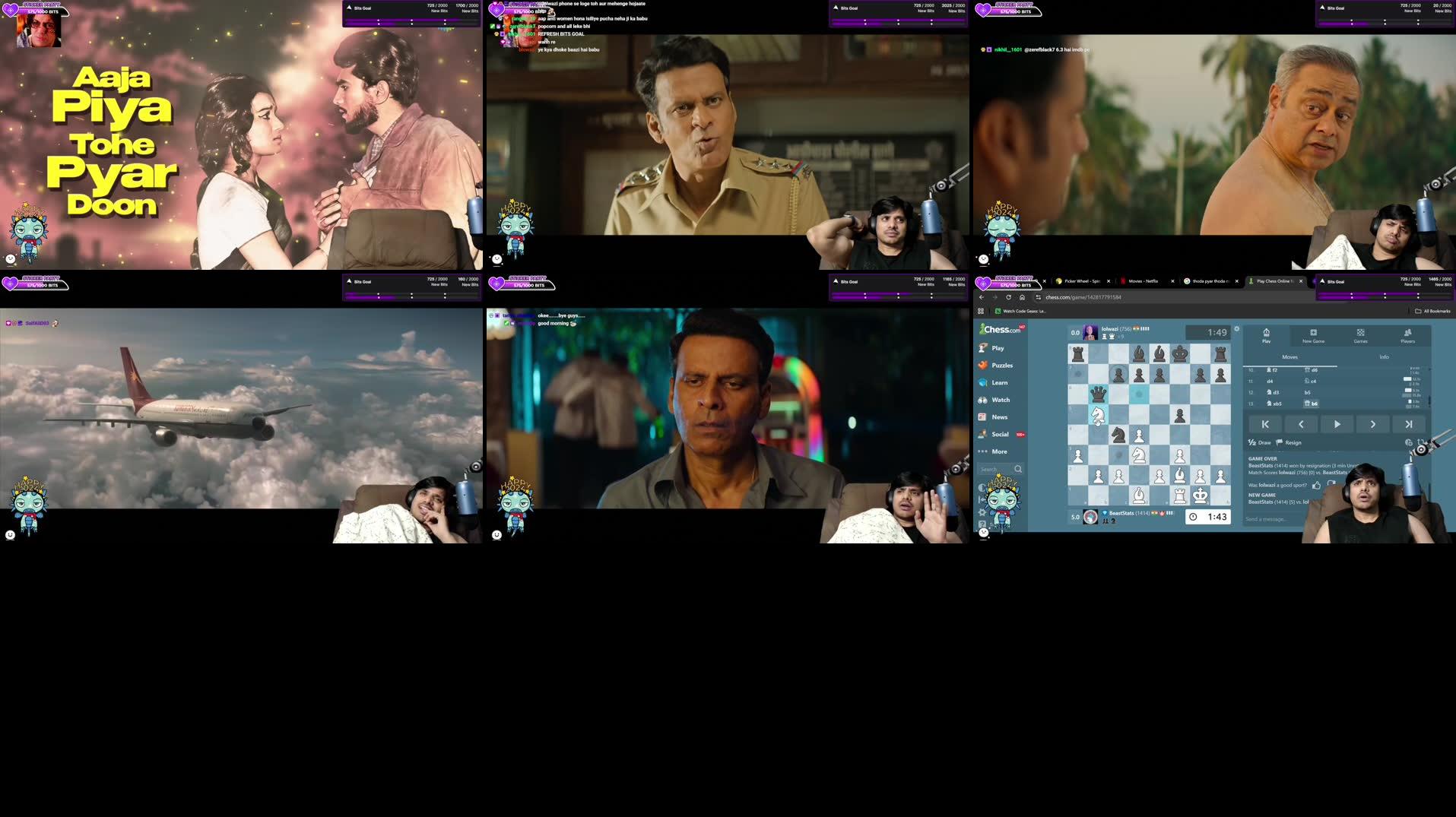Select the white king on g1
The height and width of the screenshot is (817, 1456).
[x=1201, y=496]
